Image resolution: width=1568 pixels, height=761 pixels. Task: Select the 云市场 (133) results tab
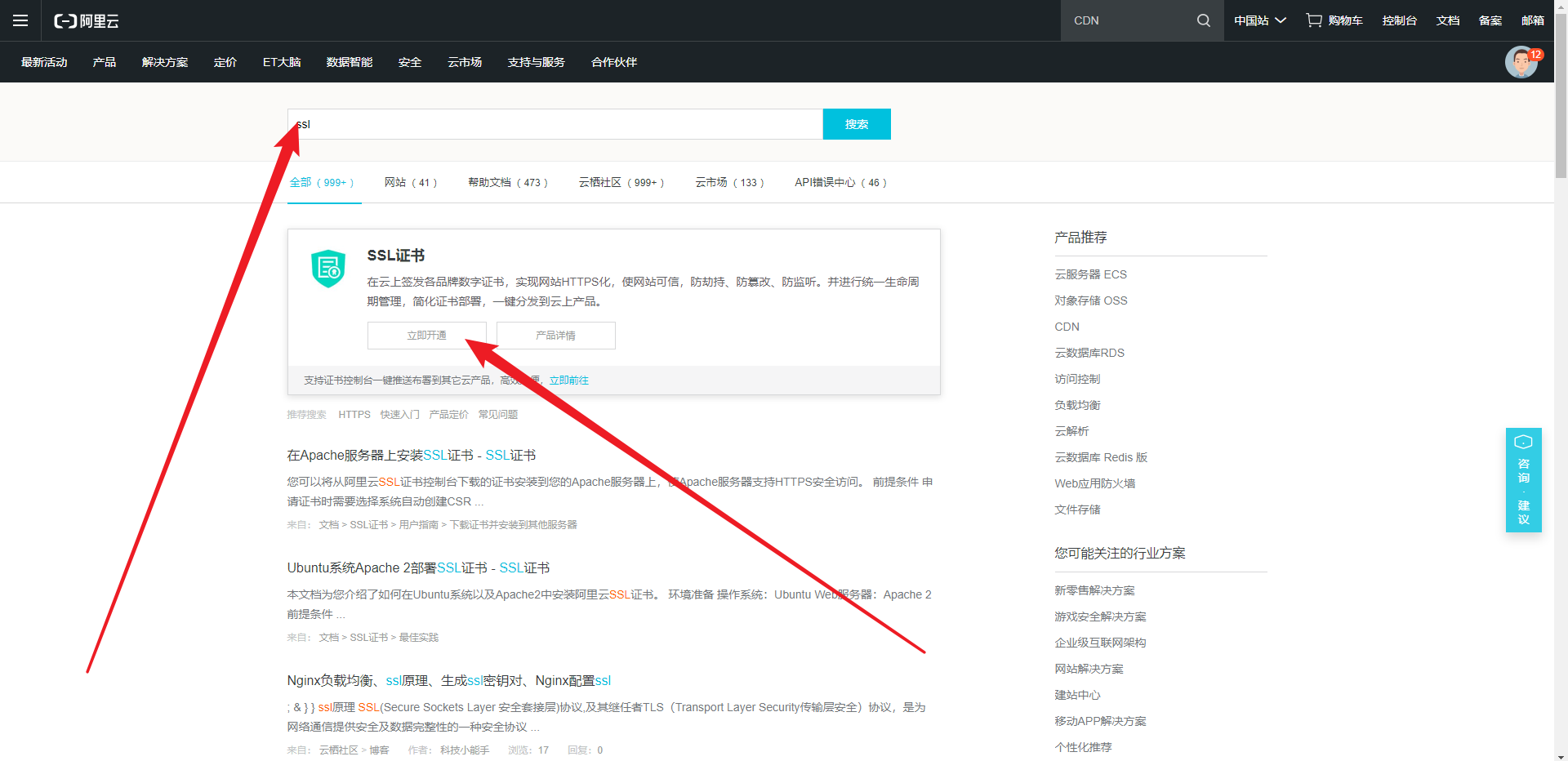pos(730,182)
